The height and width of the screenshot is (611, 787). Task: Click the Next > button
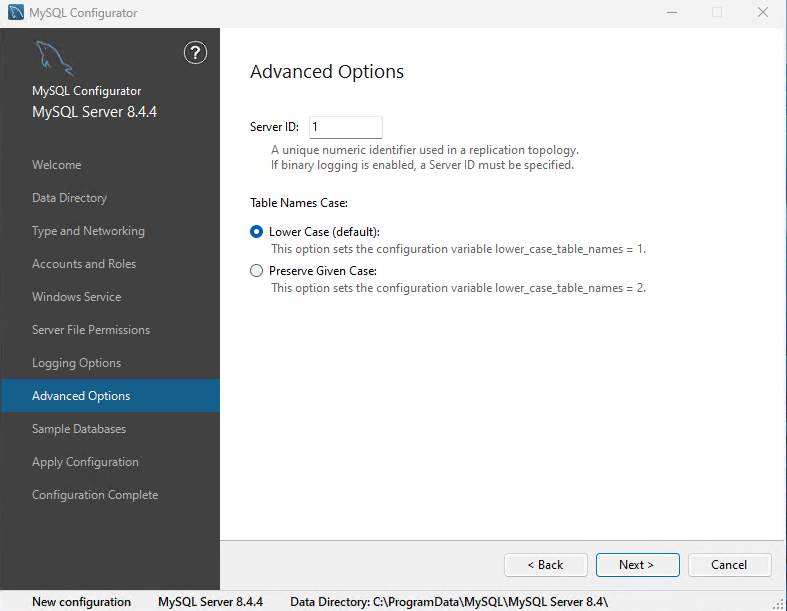coord(637,565)
